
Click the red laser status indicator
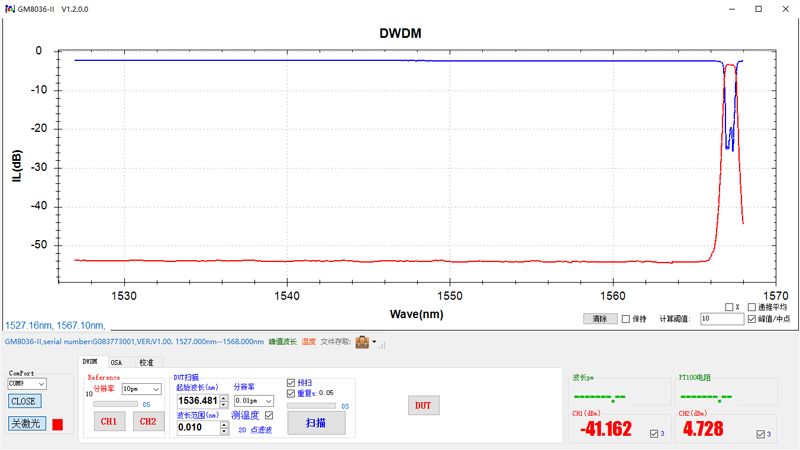pyautogui.click(x=57, y=425)
